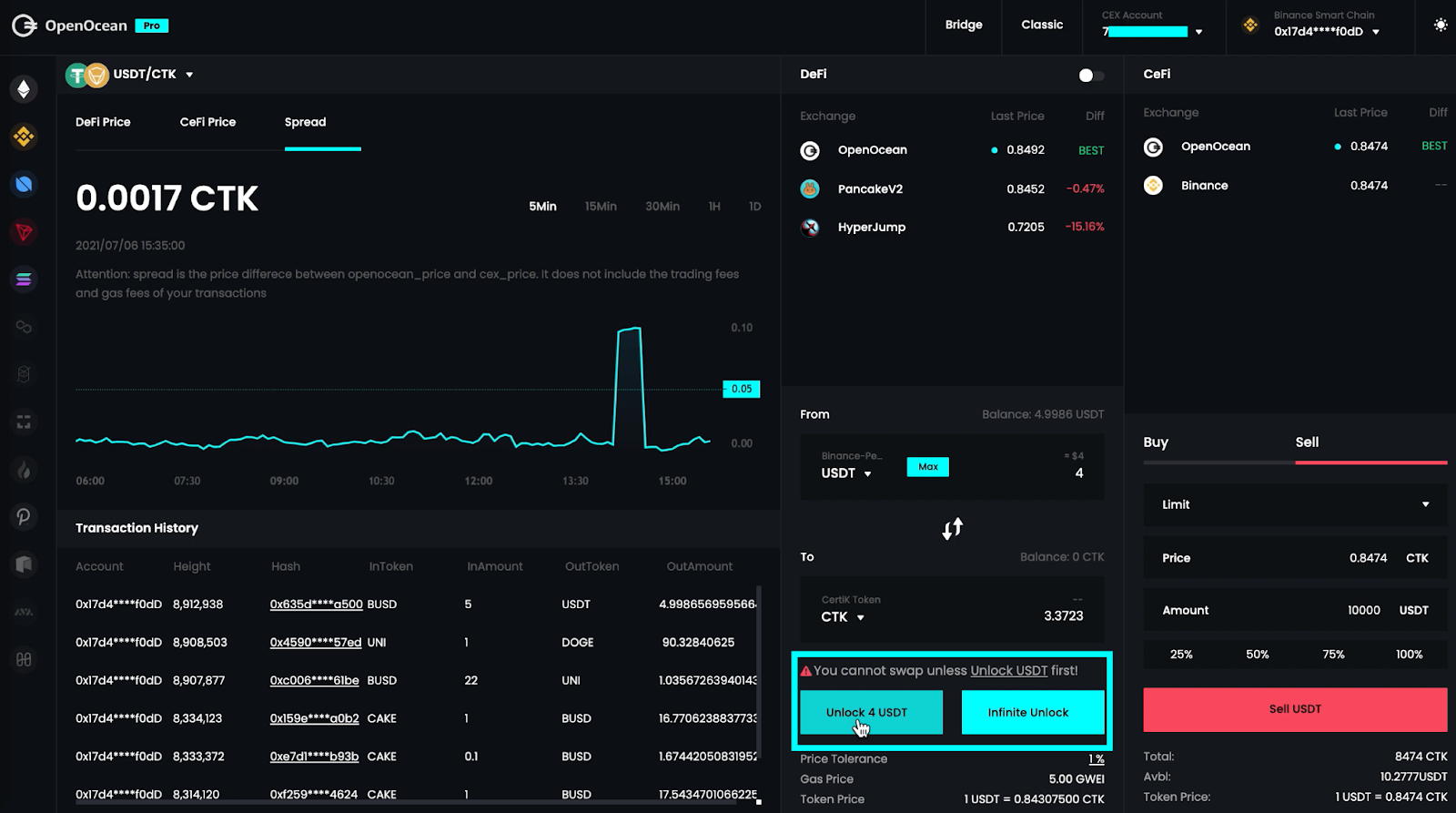Open the USDT/CTK pair dropdown
The image size is (1456, 813).
pyautogui.click(x=189, y=75)
